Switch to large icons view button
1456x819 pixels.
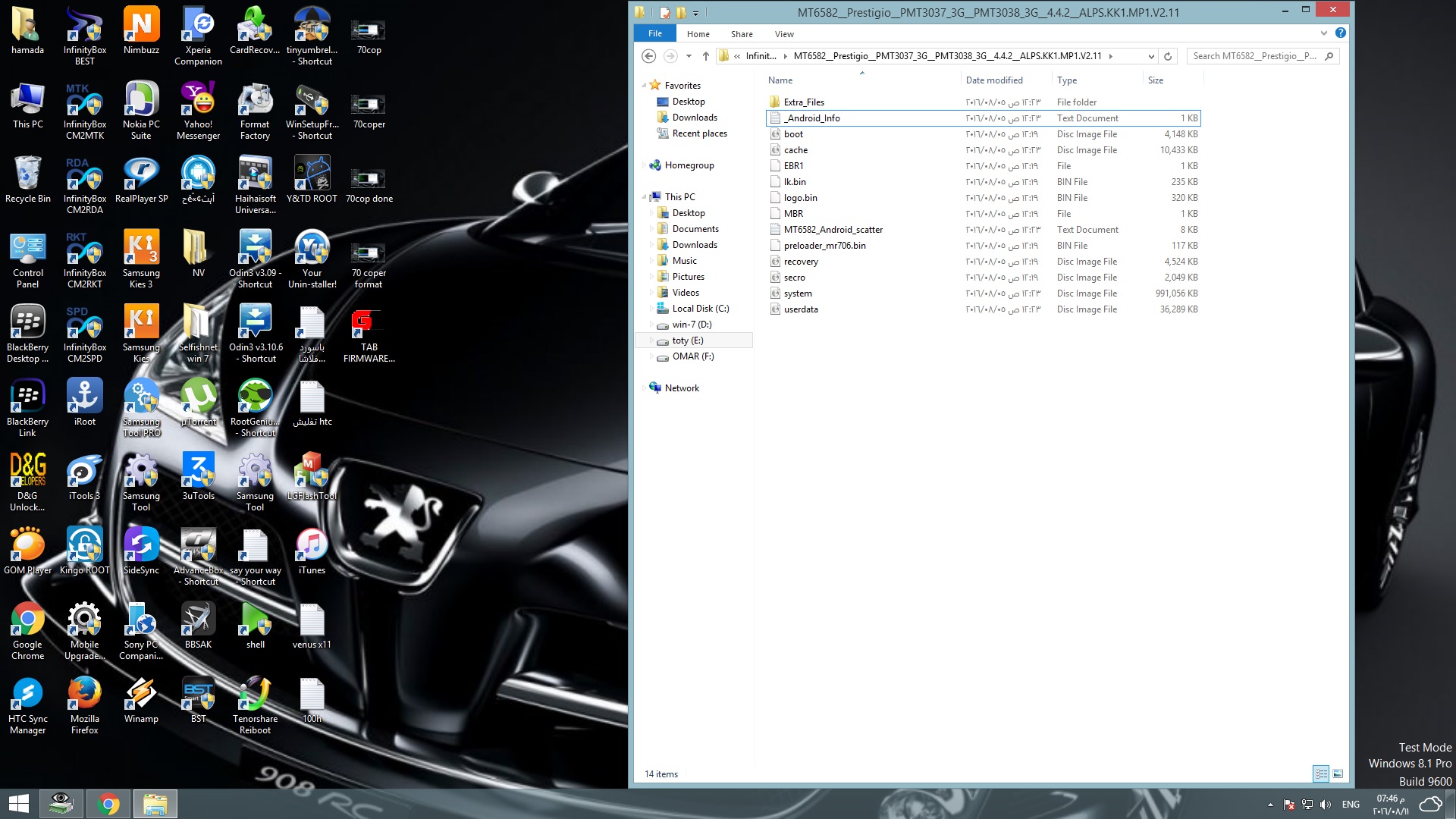click(x=1338, y=774)
